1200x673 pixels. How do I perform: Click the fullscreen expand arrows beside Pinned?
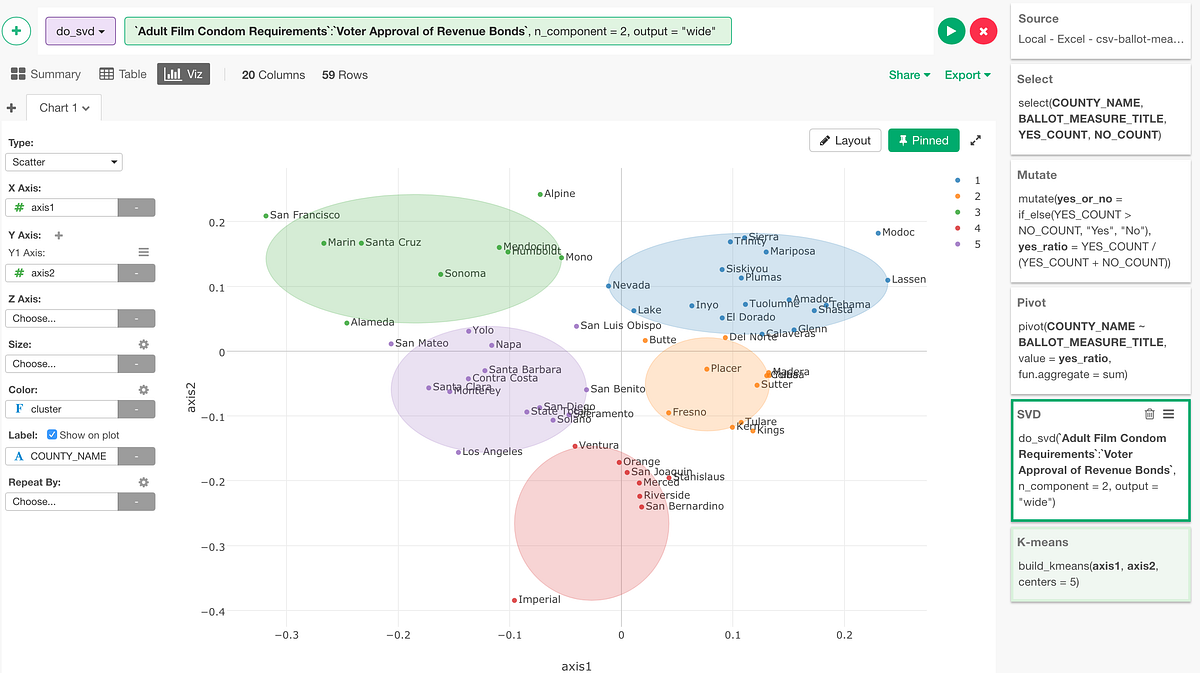point(977,140)
